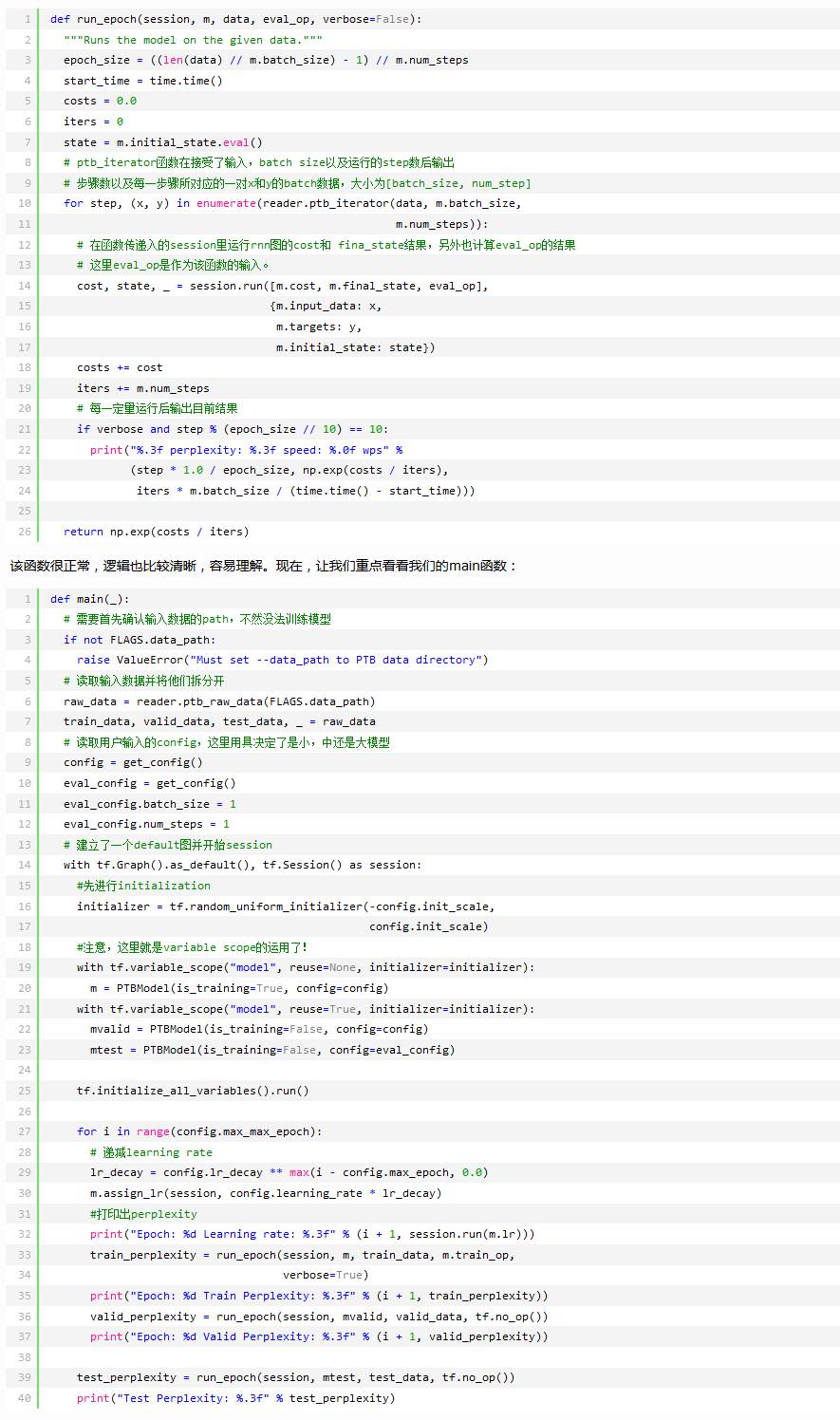Click the 'verbose=True)' continuation line
This screenshot has width=840, height=1420.
coord(326,1275)
